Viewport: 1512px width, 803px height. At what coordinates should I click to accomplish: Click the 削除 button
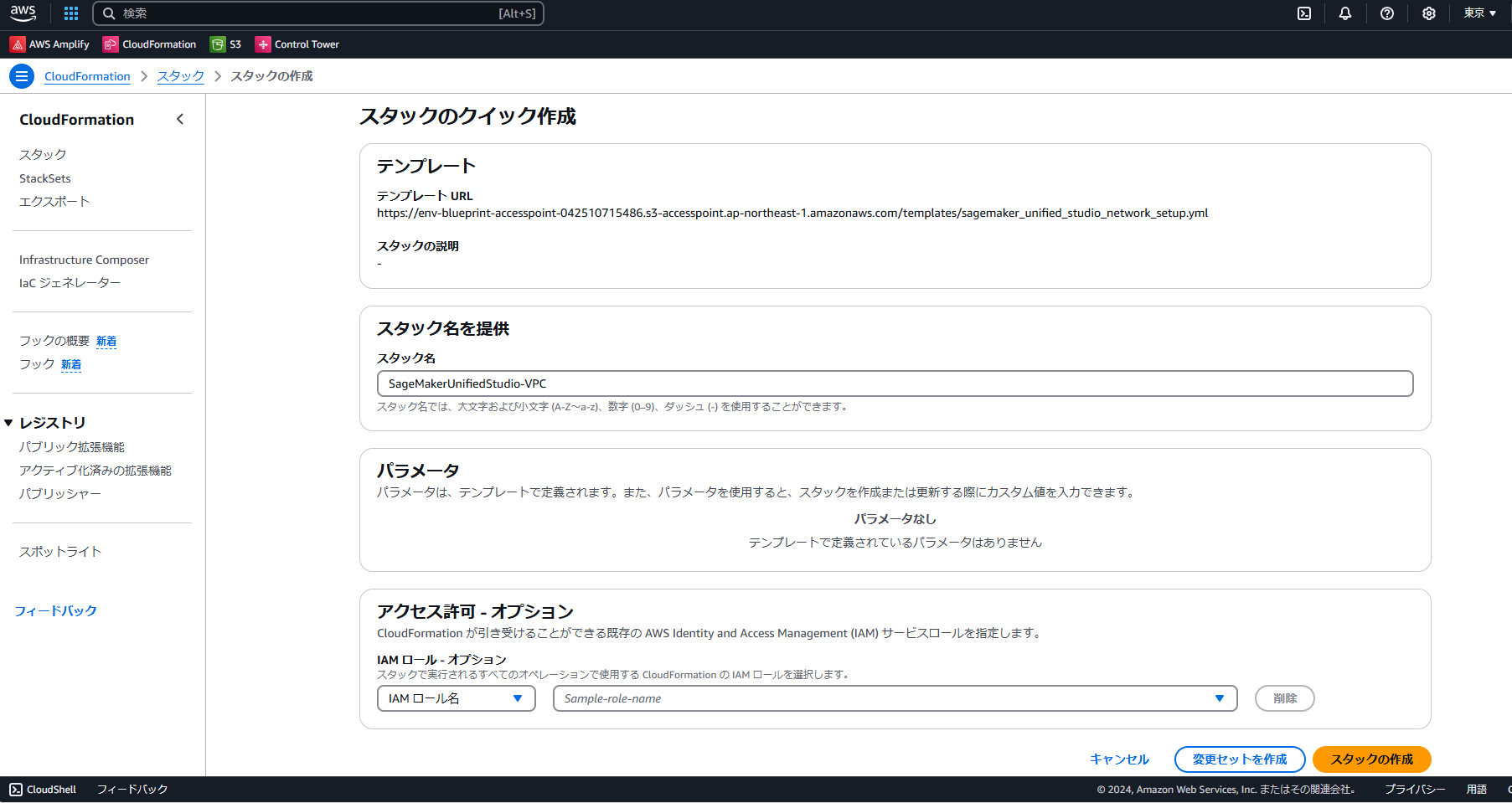point(1285,698)
